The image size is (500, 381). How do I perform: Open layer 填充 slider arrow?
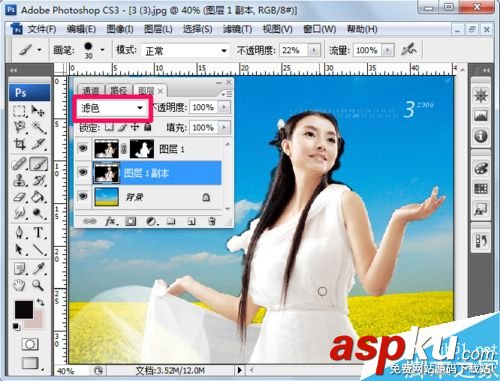click(224, 127)
